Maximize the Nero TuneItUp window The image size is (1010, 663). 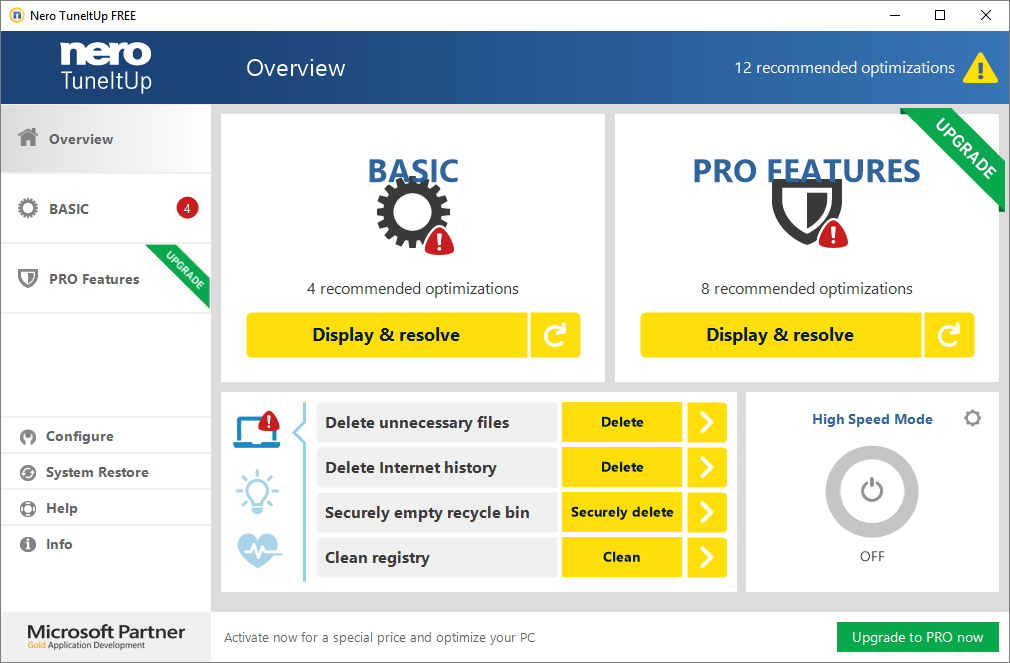(x=940, y=15)
